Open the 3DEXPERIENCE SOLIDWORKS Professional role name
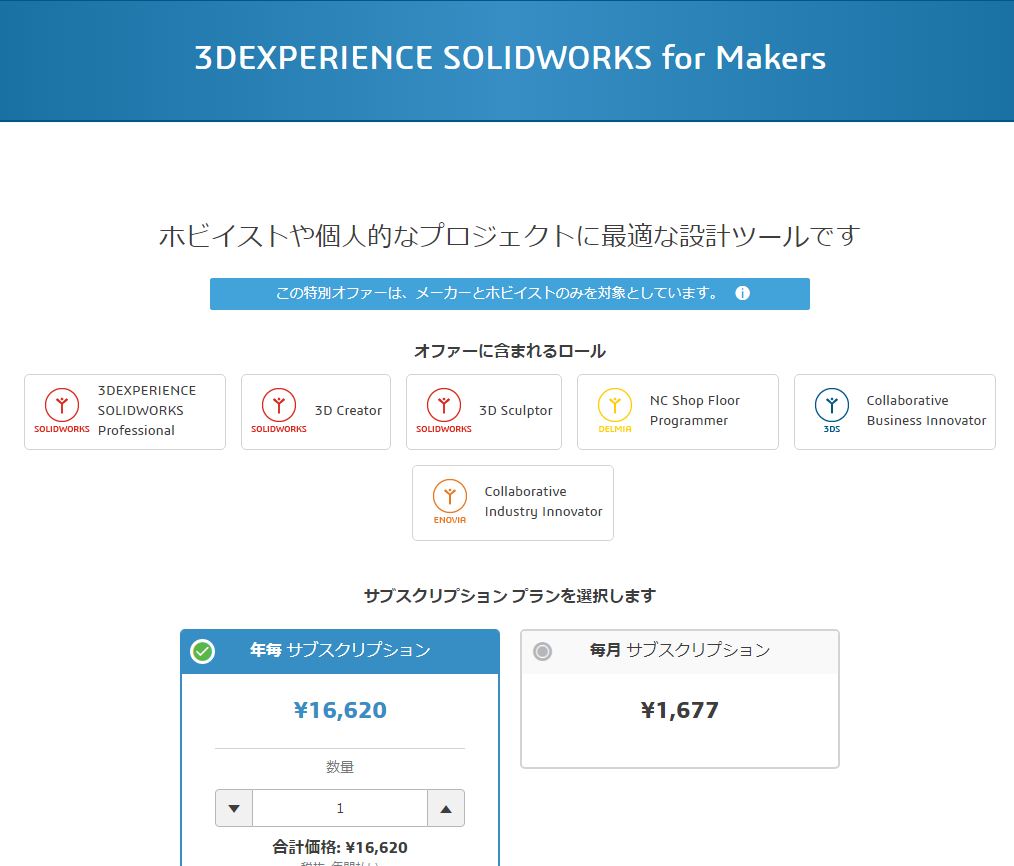1014x866 pixels. pyautogui.click(x=147, y=411)
